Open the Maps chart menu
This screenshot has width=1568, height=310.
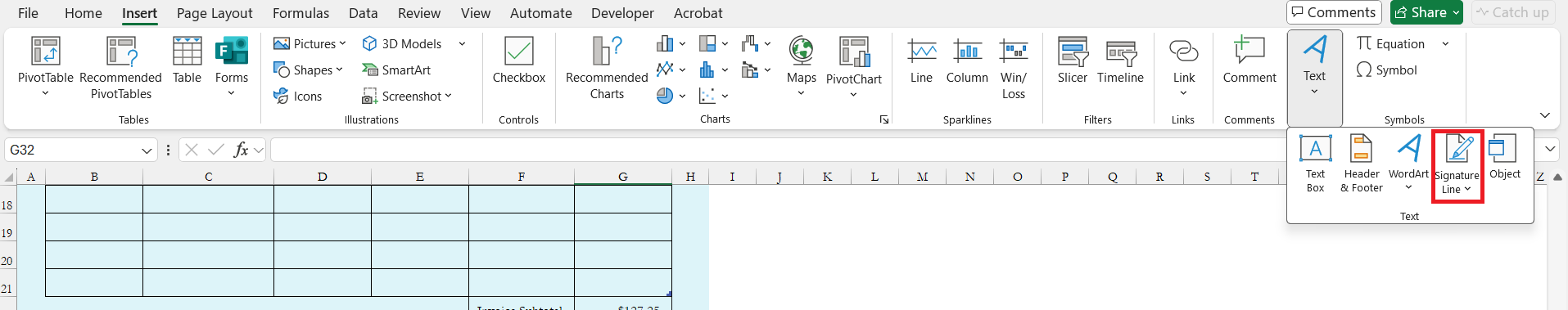802,67
